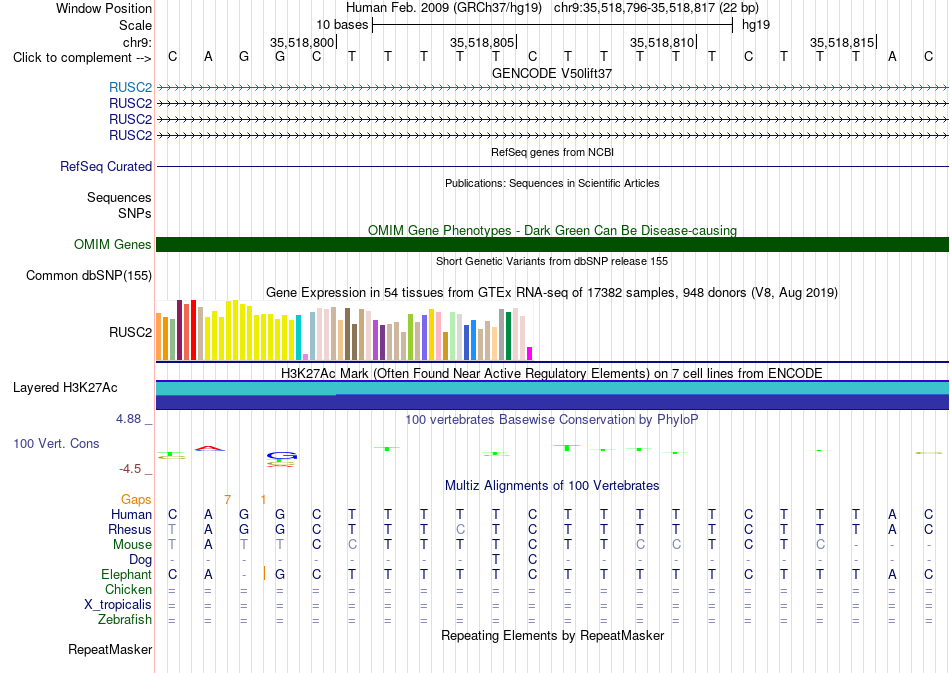Click the GTEx RUSC2 expression bar chart
Viewport: 950px width, 673px height.
click(344, 330)
